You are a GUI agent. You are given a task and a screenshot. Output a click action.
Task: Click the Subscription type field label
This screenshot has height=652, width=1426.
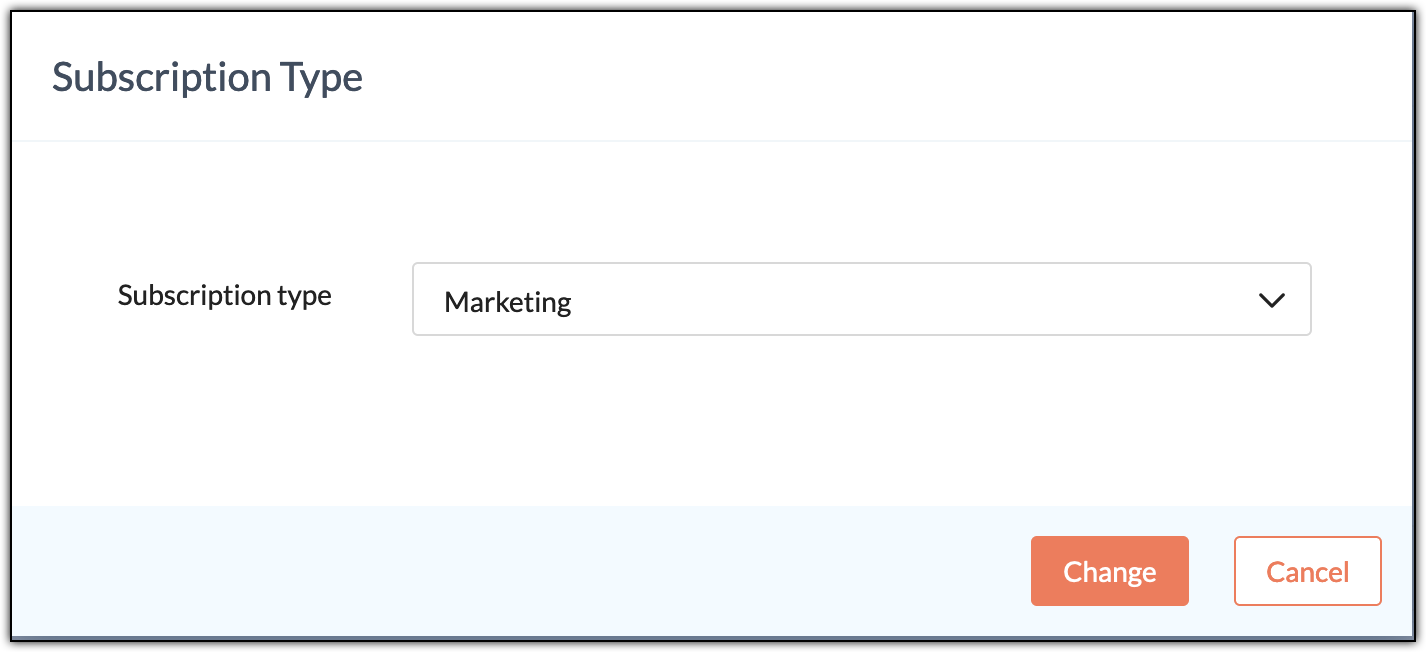[x=224, y=296]
